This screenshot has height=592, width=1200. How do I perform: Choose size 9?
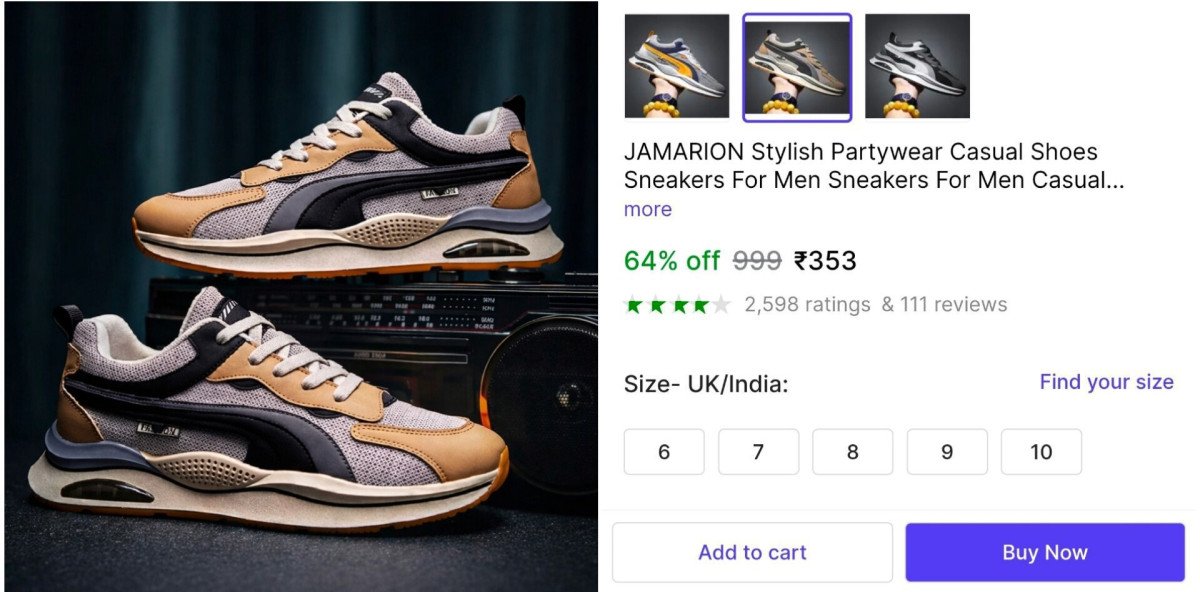[x=947, y=452]
